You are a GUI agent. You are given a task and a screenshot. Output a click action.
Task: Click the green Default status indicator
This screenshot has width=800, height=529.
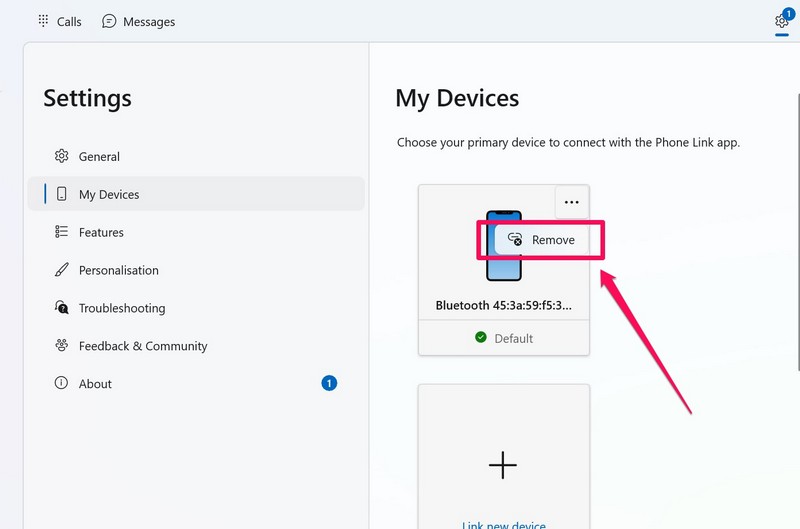coord(481,338)
